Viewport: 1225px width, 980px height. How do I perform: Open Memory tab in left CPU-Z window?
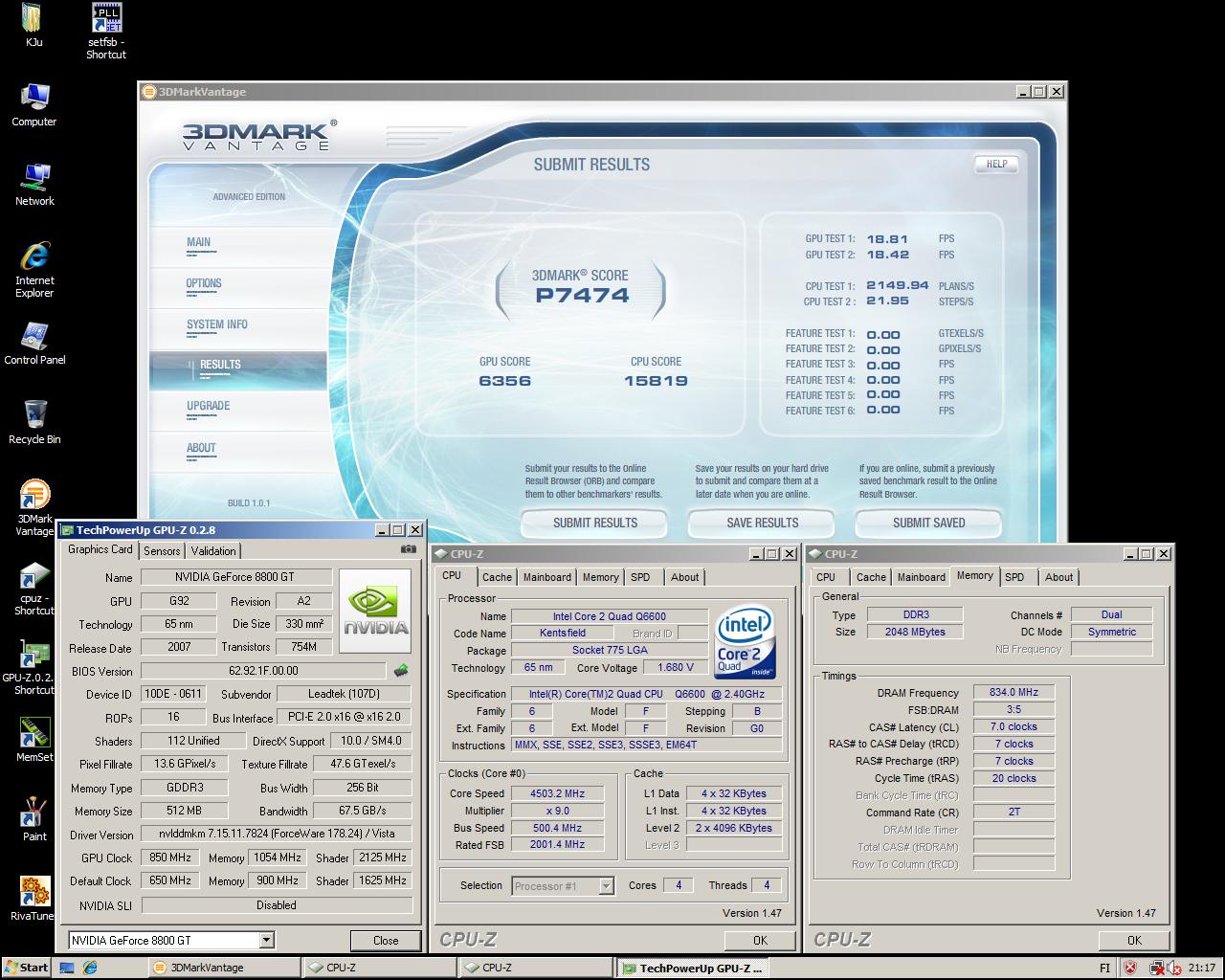pos(600,577)
